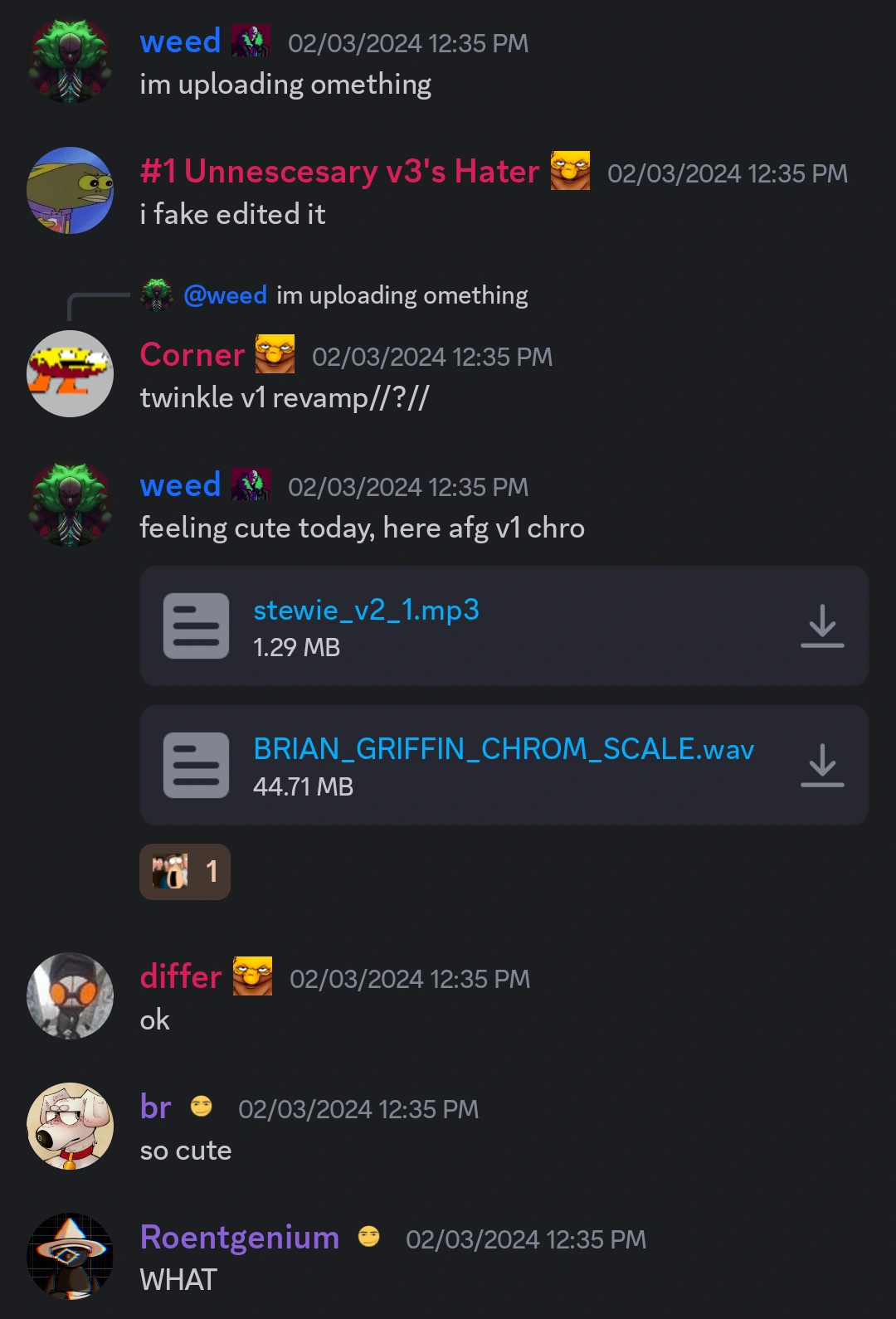Download BRIAN_GRIFFIN_CHROM_SCALE.wav via arrow icon
The image size is (896, 1319).
point(822,765)
